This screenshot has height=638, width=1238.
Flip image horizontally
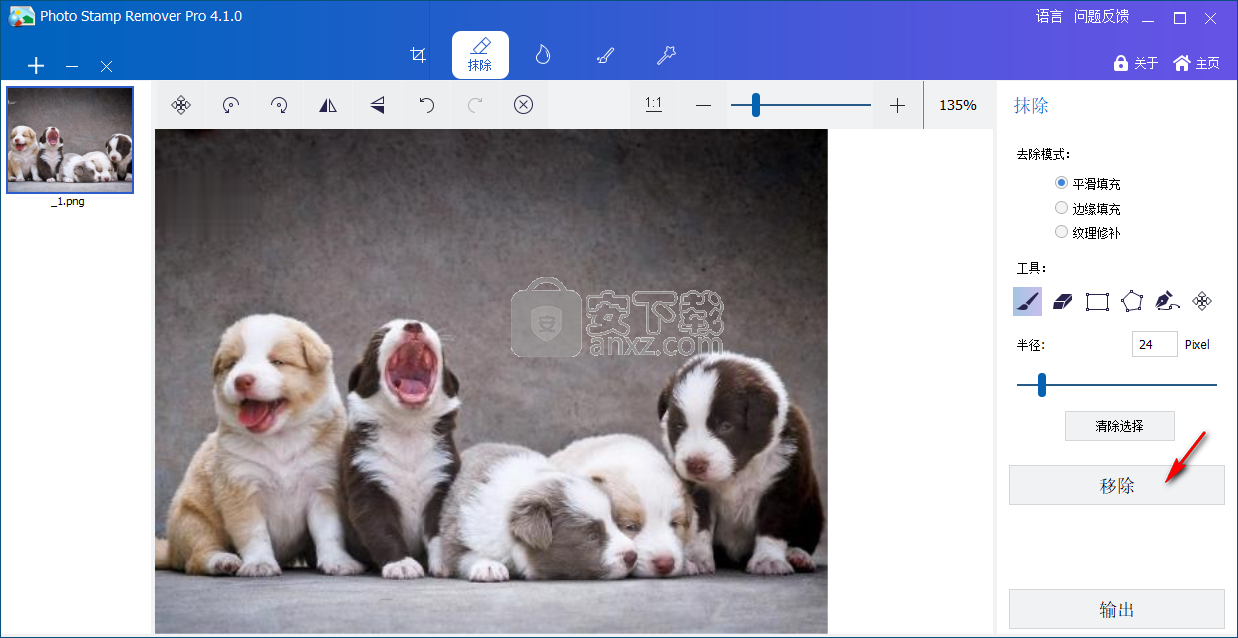click(328, 105)
